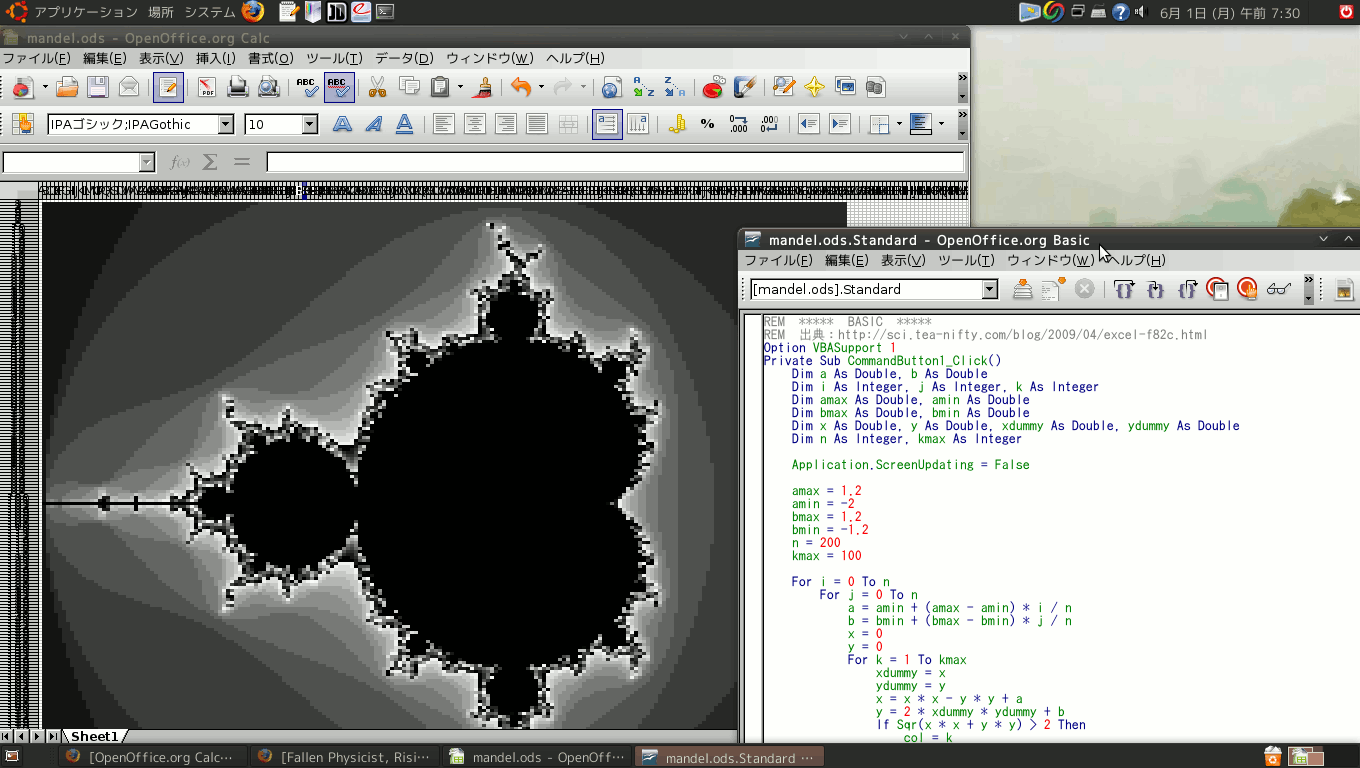Click the scissors Cut icon
This screenshot has width=1360, height=768.
point(377,88)
